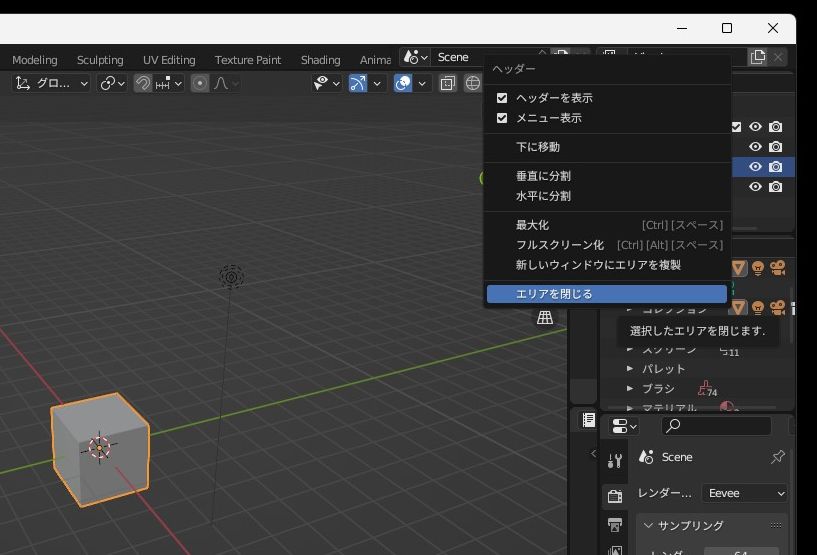Screen dimensions: 817x555
Task: Uncheck ヘッダーを表示 checkbox
Action: [502, 98]
